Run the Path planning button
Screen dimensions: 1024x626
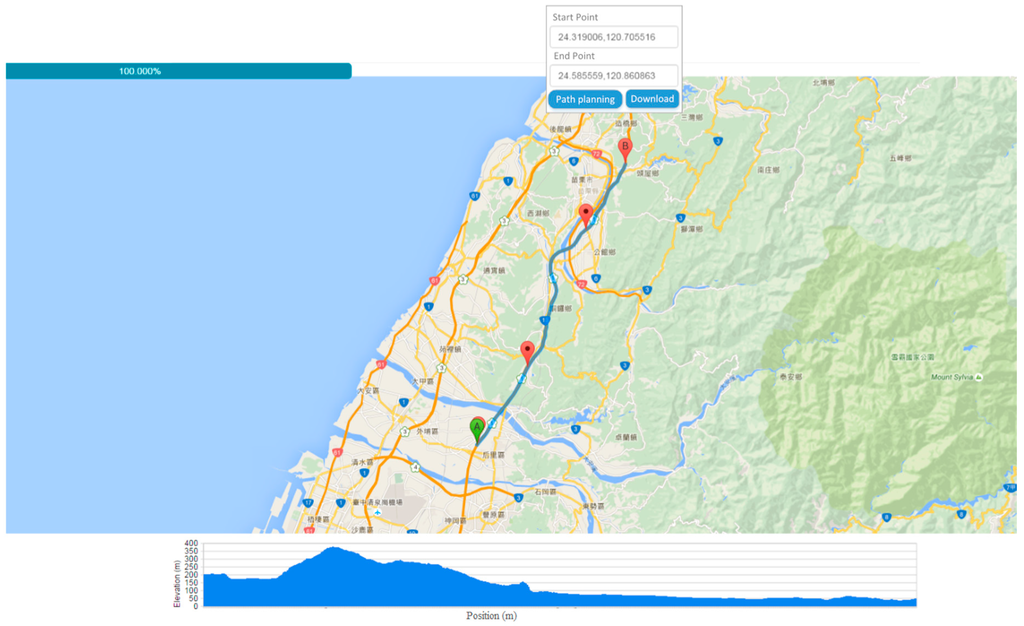(585, 99)
